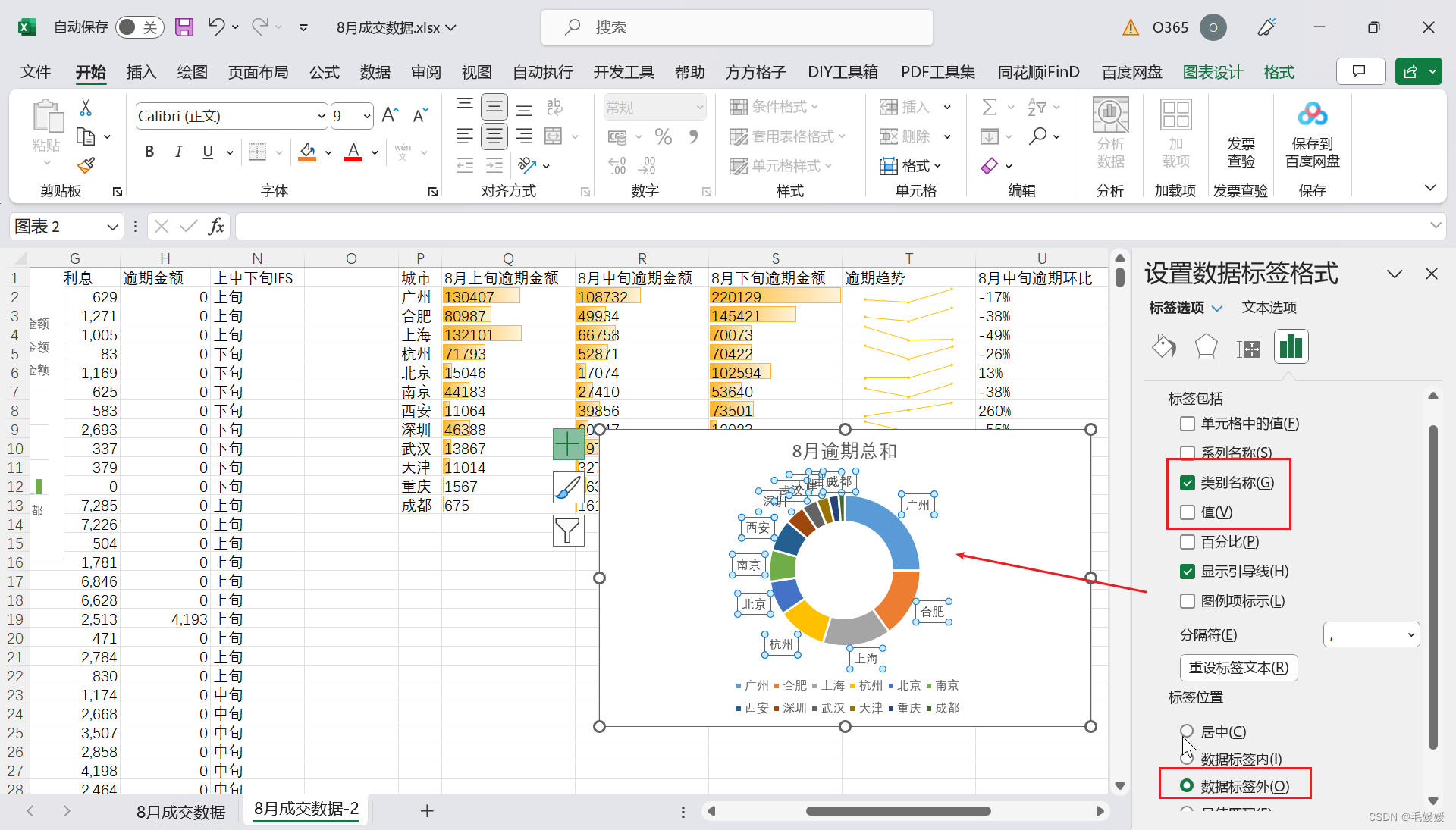Screen dimensions: 1456x830
Task: Click the Format Painter brush icon
Action: [x=86, y=165]
